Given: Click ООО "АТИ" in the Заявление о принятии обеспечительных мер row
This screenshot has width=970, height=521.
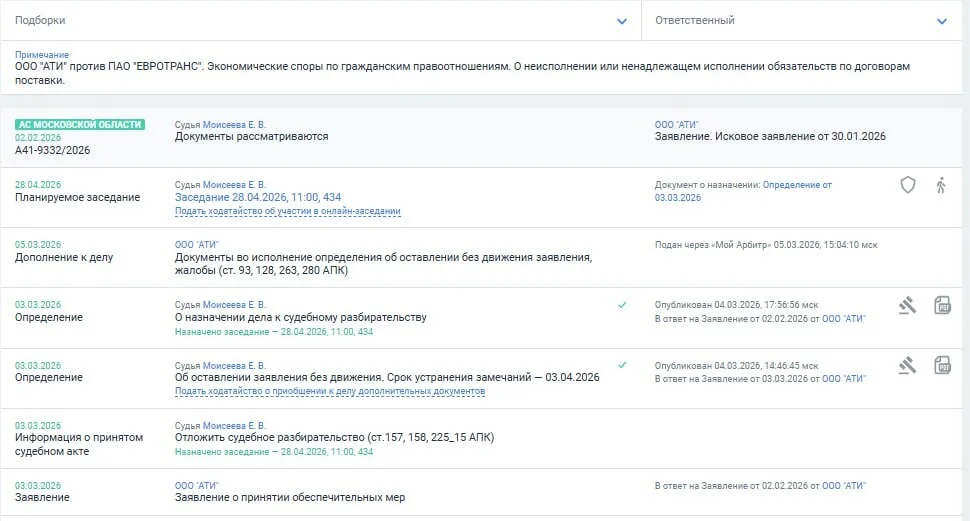Looking at the screenshot, I should pyautogui.click(x=197, y=486).
